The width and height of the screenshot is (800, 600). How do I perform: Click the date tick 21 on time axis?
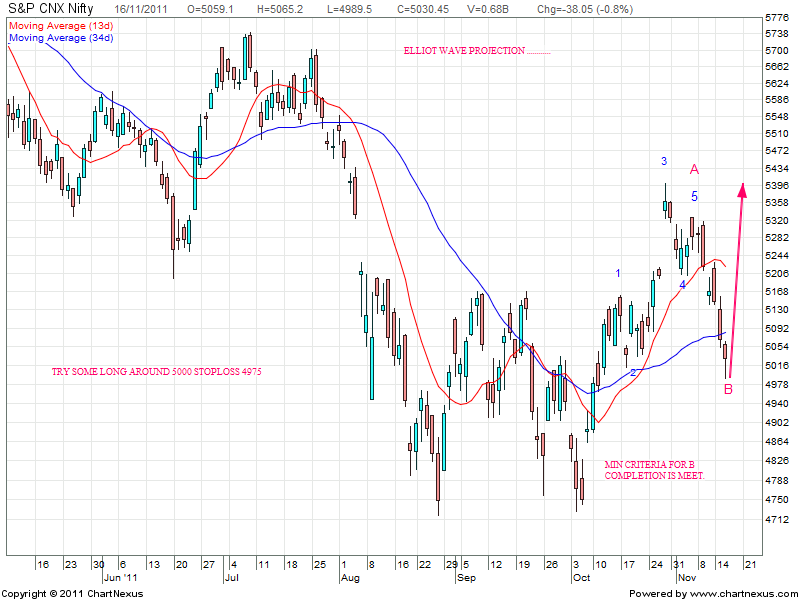click(x=750, y=564)
